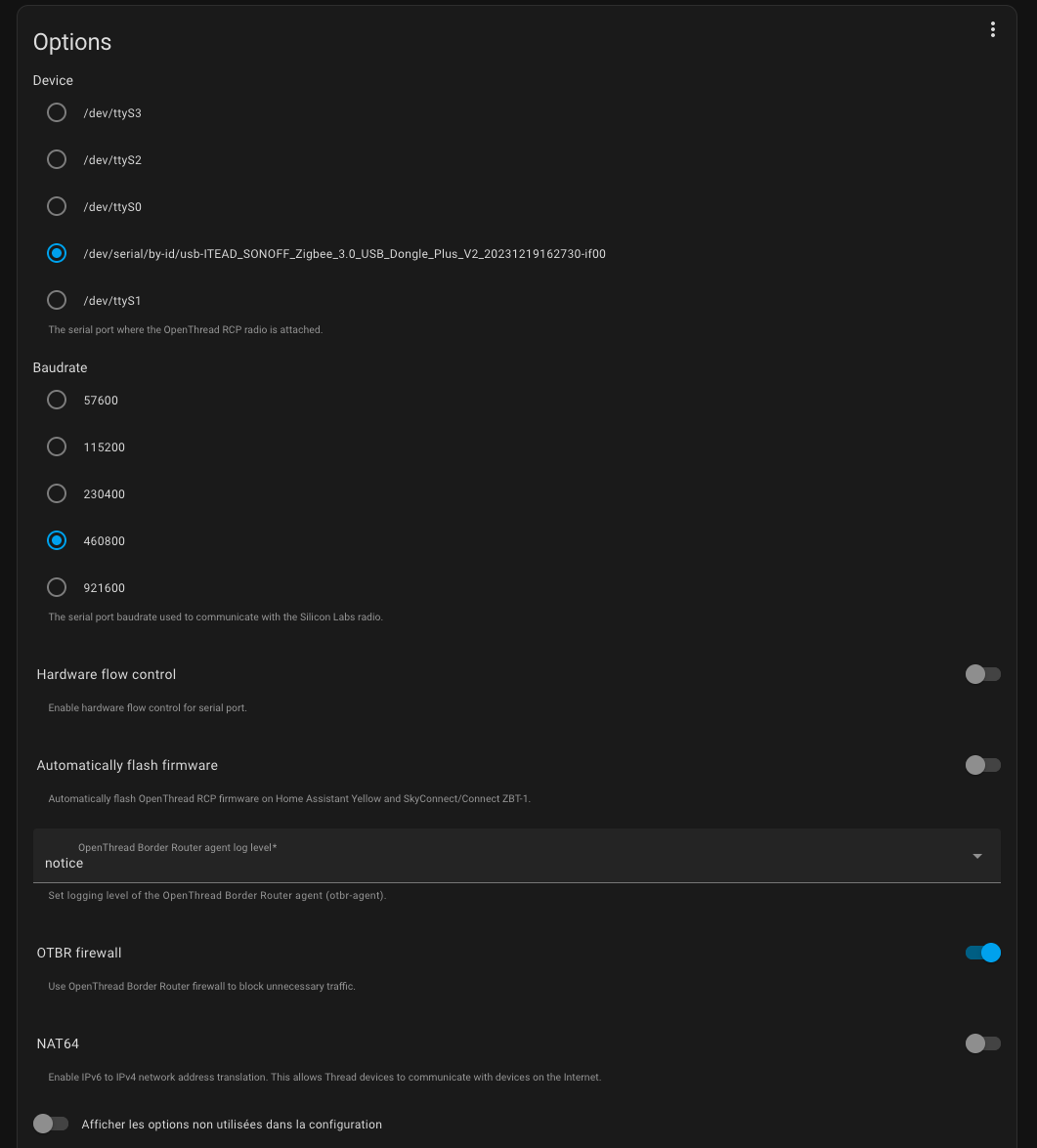This screenshot has width=1037, height=1148.
Task: Pick /dev/ttyS1 as the device
Action: click(x=57, y=300)
